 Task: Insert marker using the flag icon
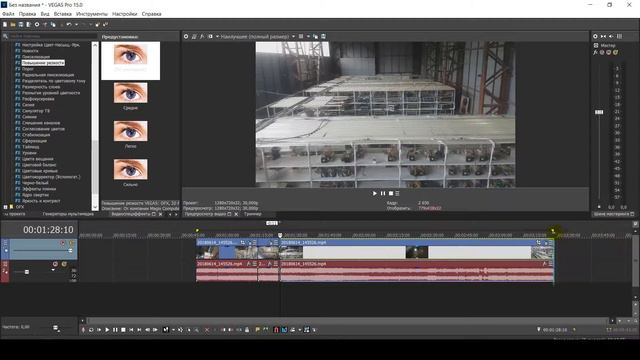pos(258,330)
